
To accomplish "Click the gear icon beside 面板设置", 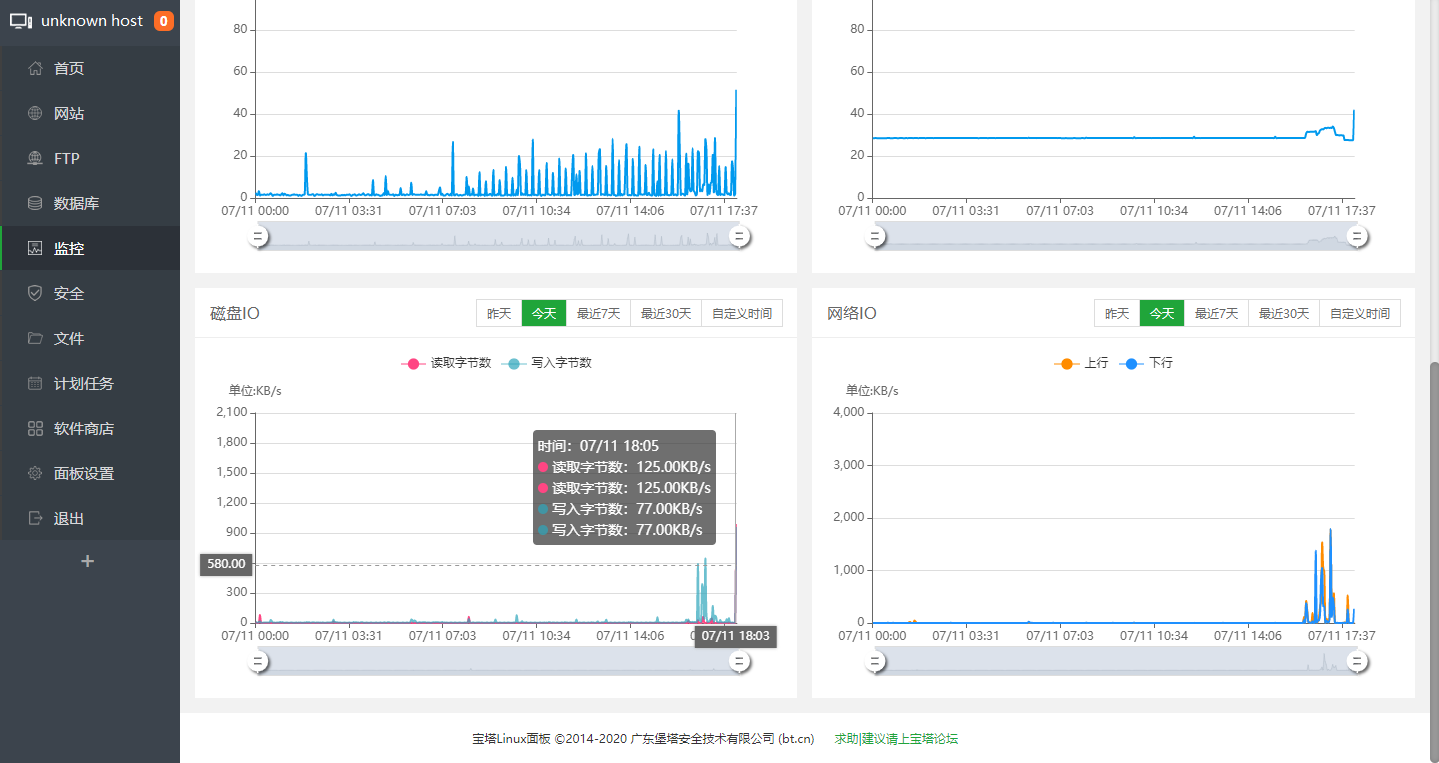I will [35, 473].
